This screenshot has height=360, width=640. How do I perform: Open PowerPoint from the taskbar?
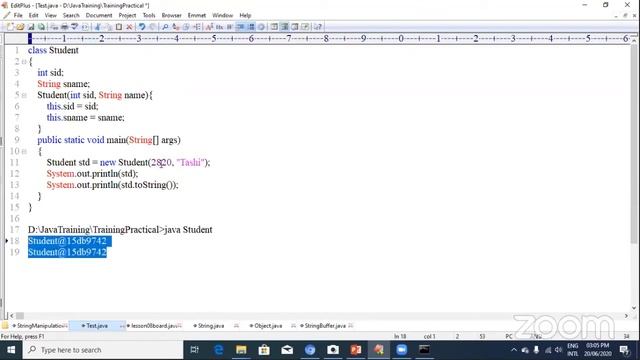point(356,350)
